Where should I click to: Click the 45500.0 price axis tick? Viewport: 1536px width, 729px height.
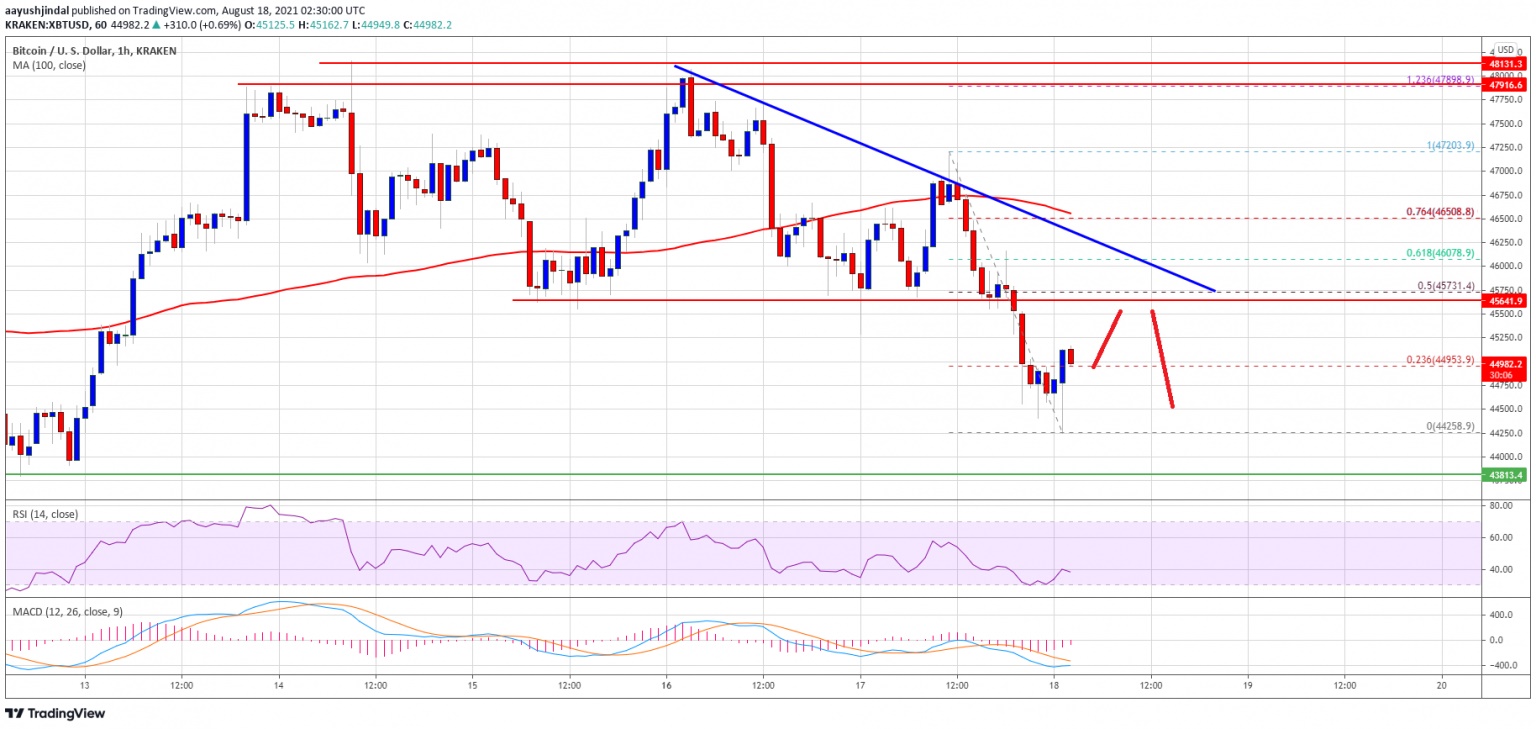click(1507, 314)
